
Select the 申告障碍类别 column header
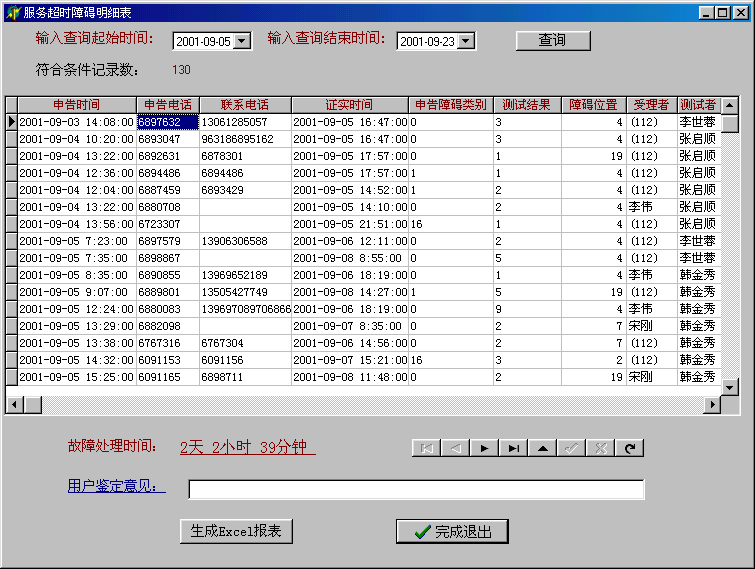[451, 105]
